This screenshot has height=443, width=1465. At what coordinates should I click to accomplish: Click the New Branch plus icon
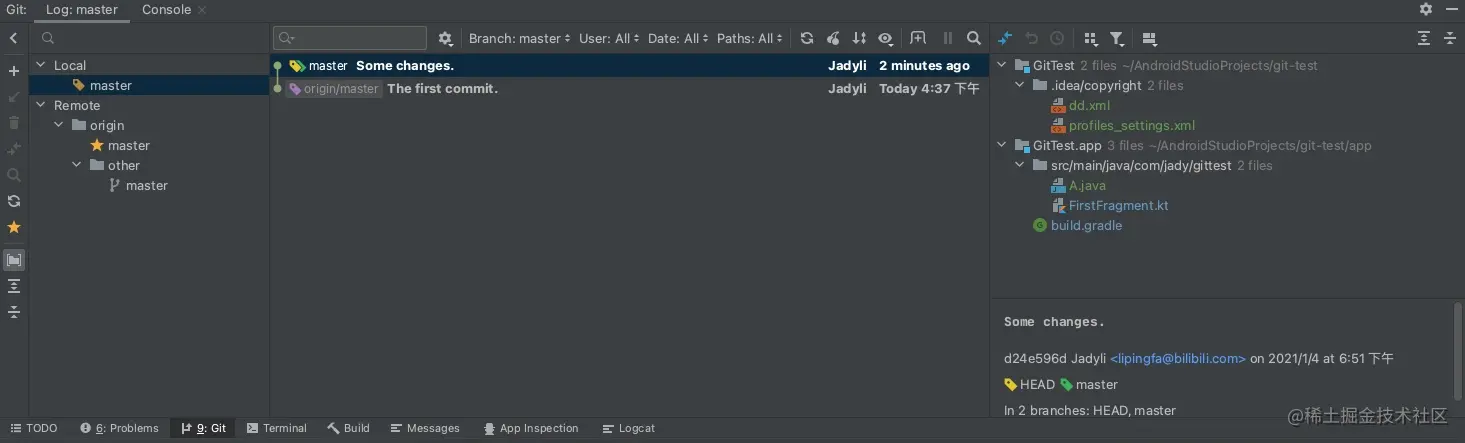pyautogui.click(x=14, y=71)
